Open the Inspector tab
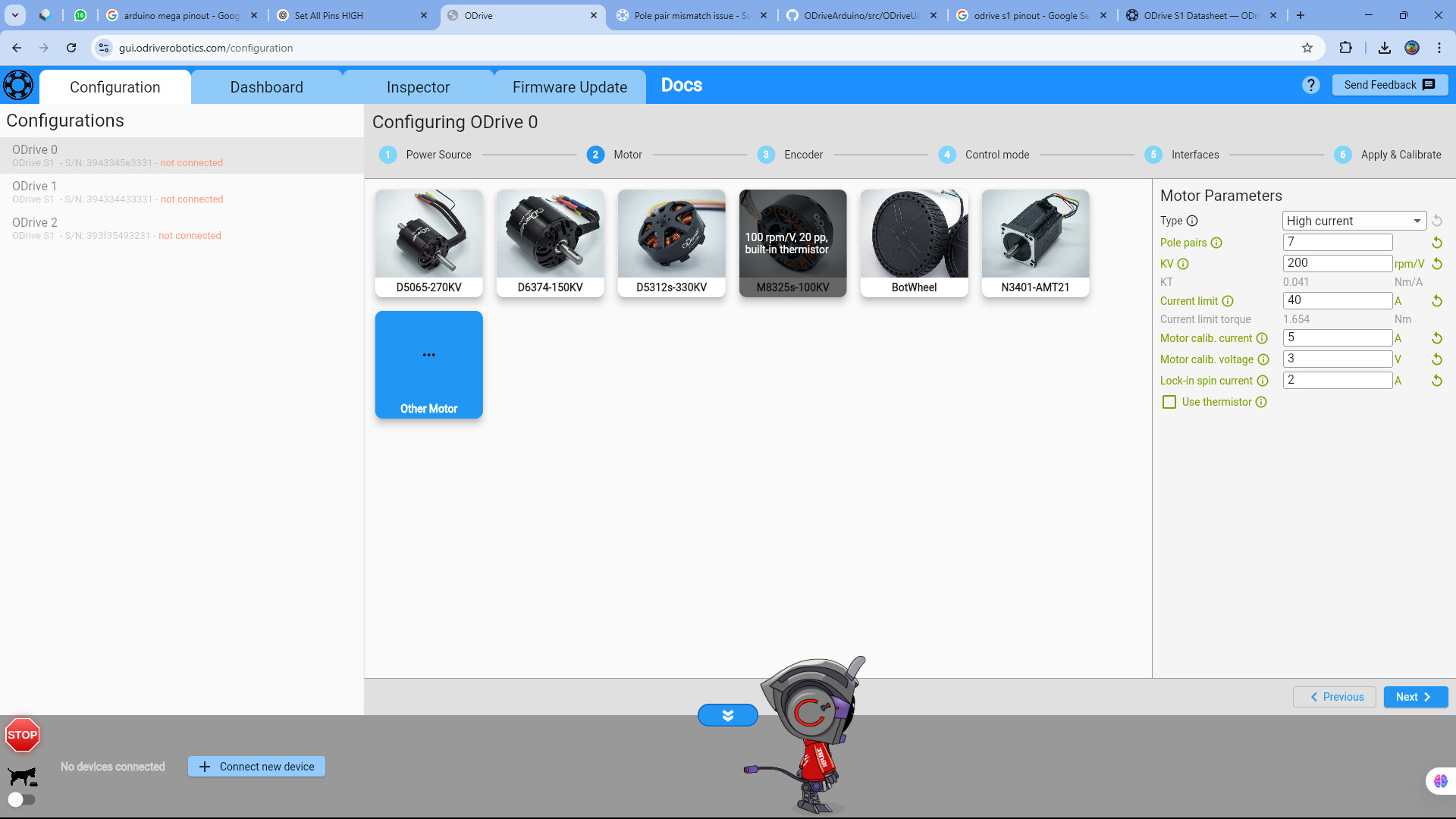 click(419, 87)
